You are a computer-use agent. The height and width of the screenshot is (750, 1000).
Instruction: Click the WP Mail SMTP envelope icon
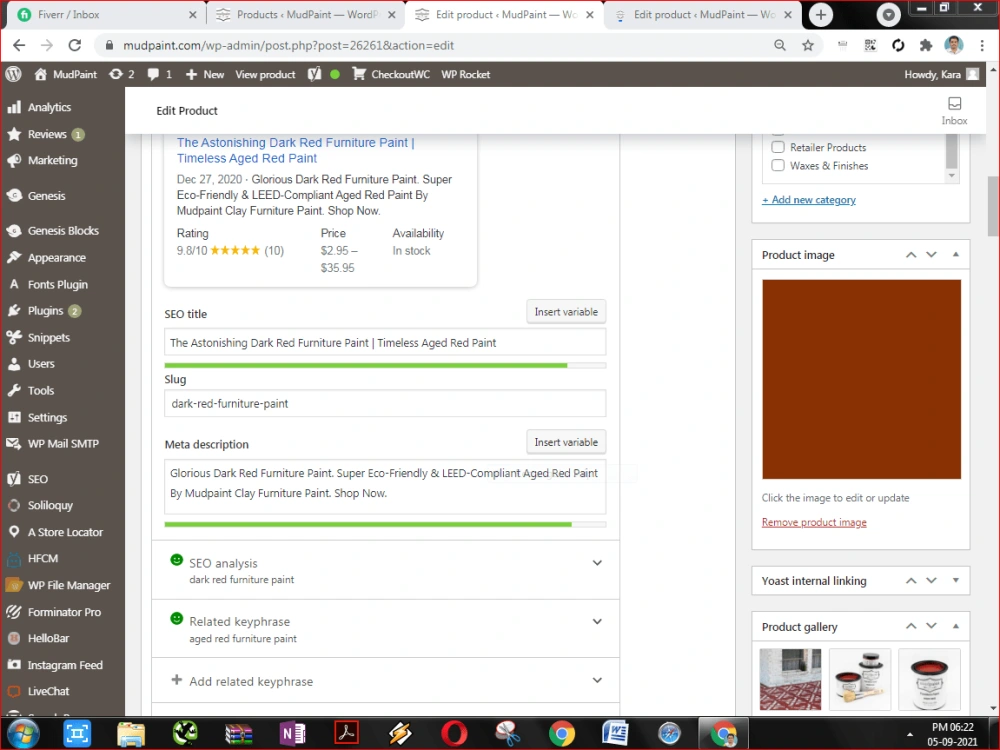[x=13, y=443]
